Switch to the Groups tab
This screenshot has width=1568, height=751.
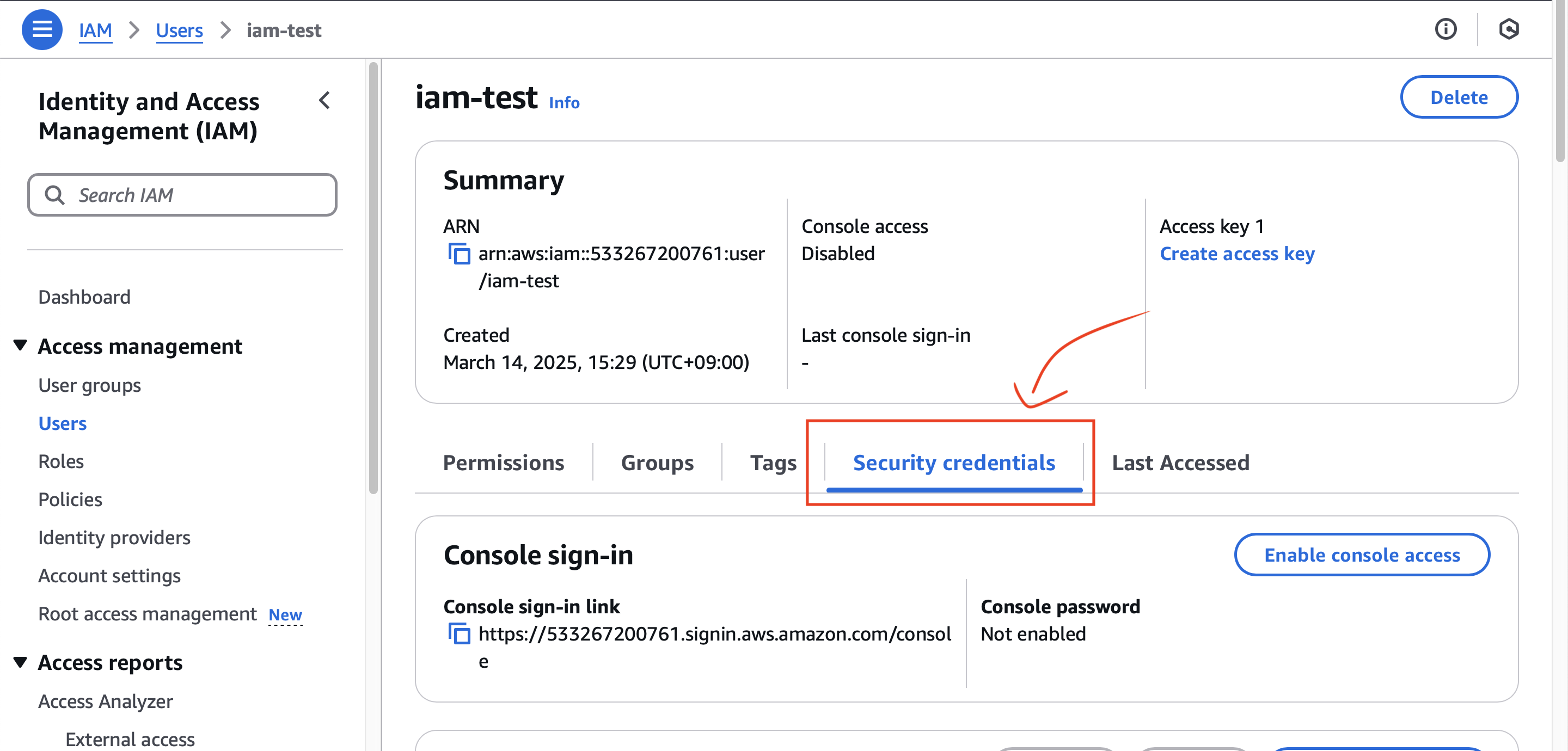(657, 463)
